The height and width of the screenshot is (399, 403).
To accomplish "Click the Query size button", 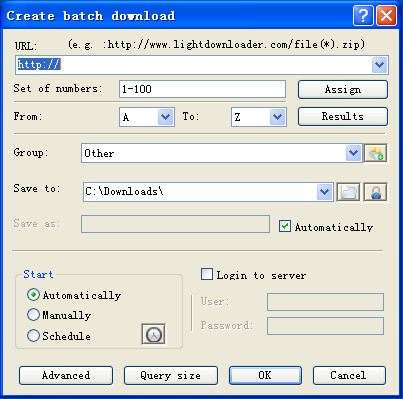I will (x=171, y=375).
